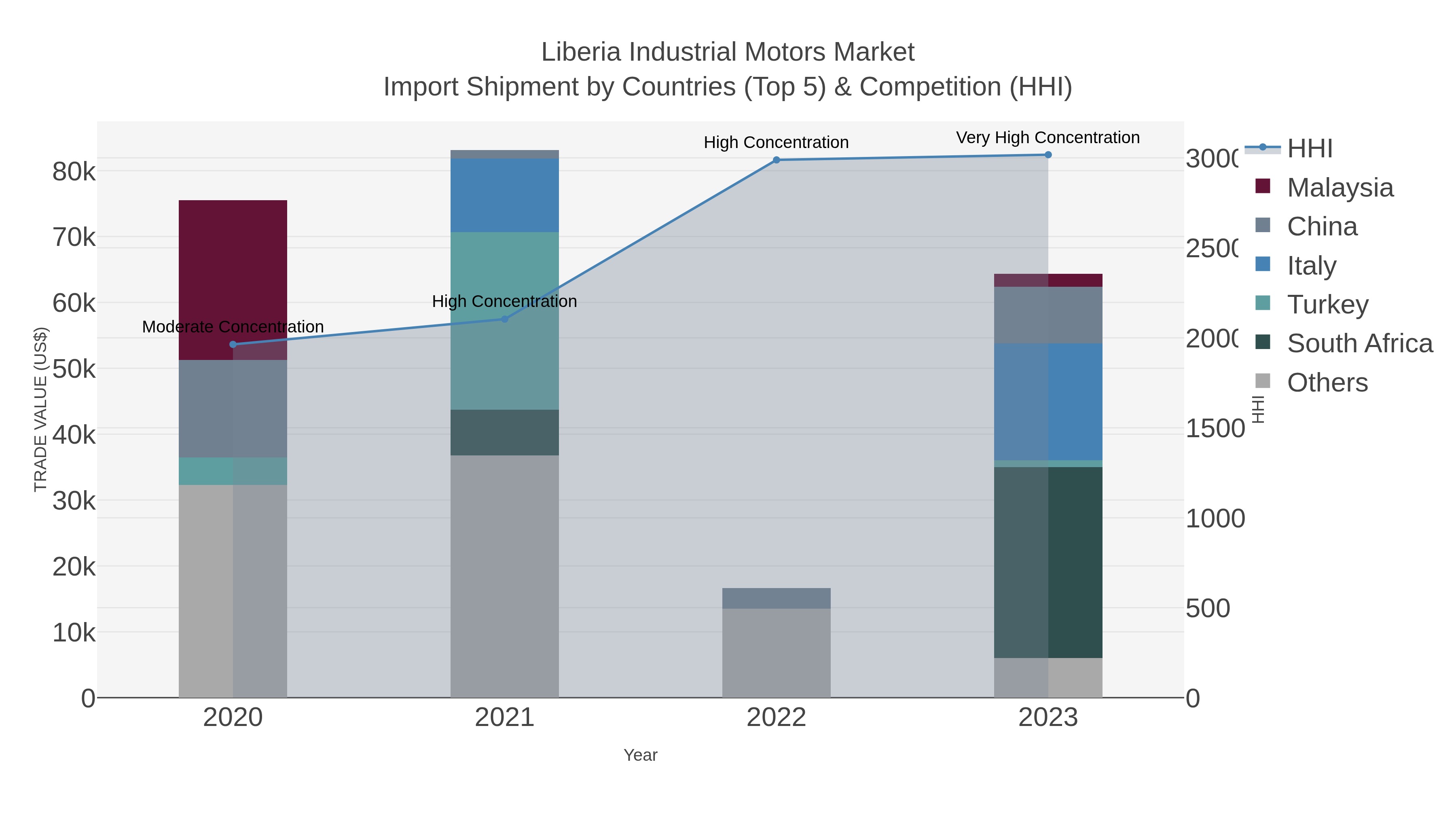Viewport: 1456px width, 819px height.
Task: Click the Italy segment of 2023 bar
Action: coord(1048,402)
